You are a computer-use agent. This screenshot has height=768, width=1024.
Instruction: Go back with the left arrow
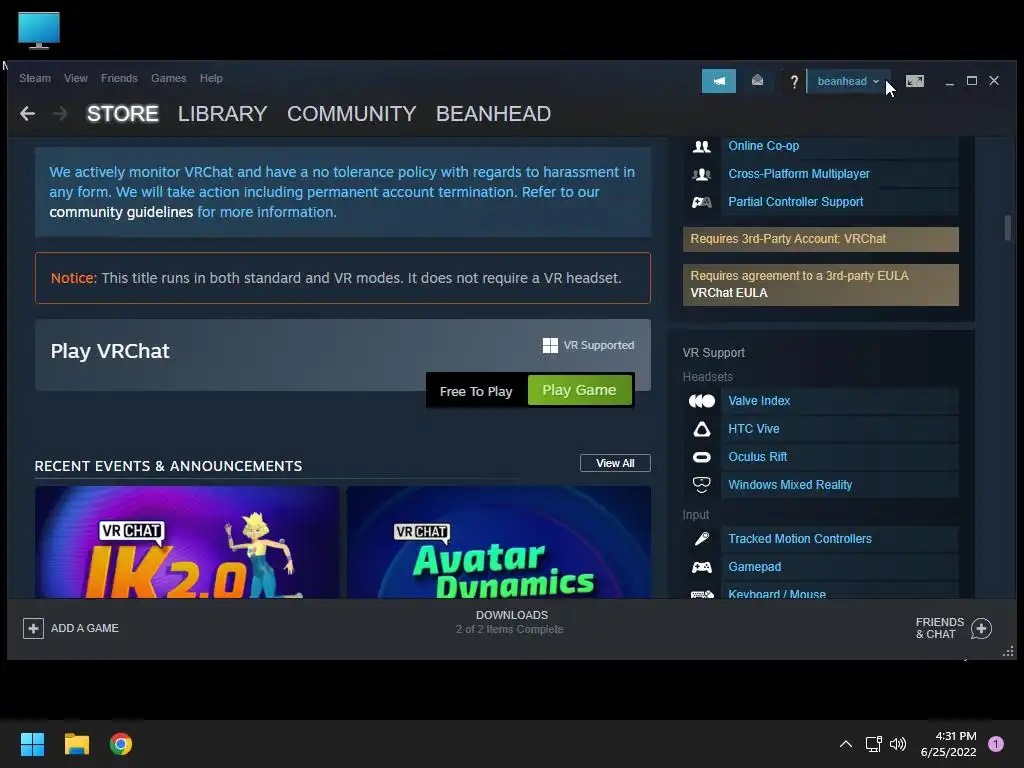(x=27, y=114)
